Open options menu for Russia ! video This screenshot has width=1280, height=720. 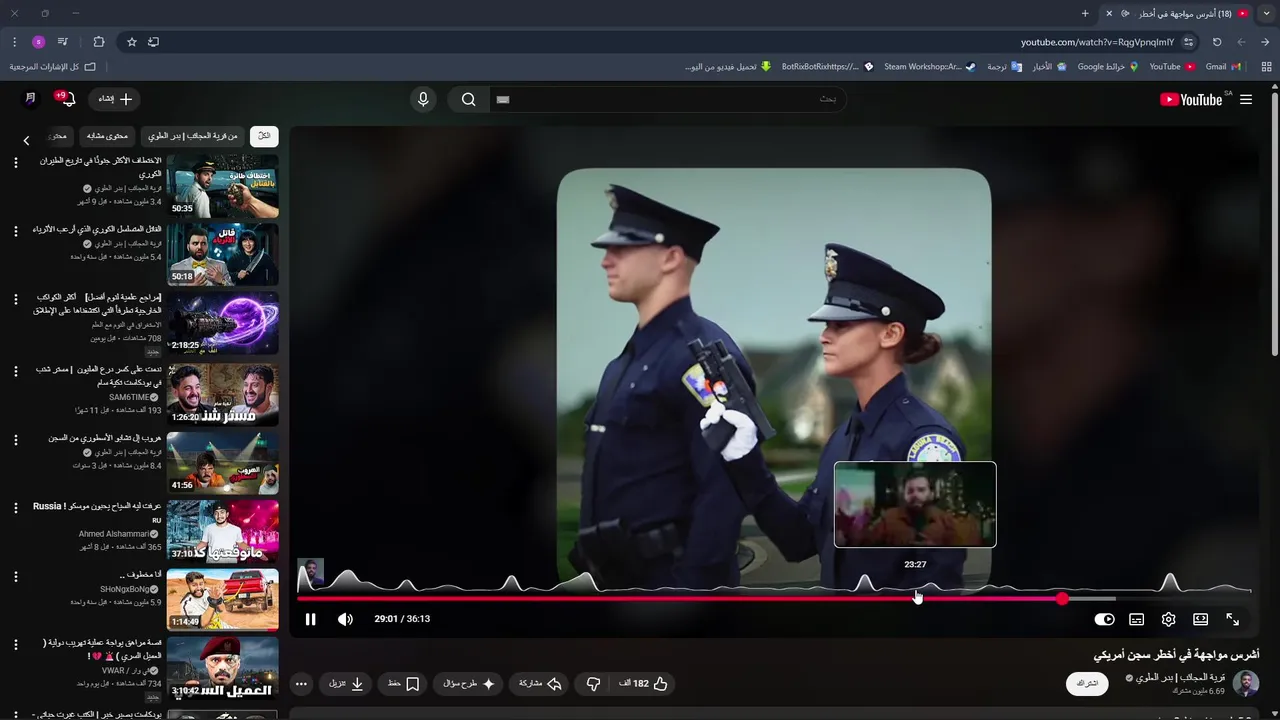(x=15, y=508)
